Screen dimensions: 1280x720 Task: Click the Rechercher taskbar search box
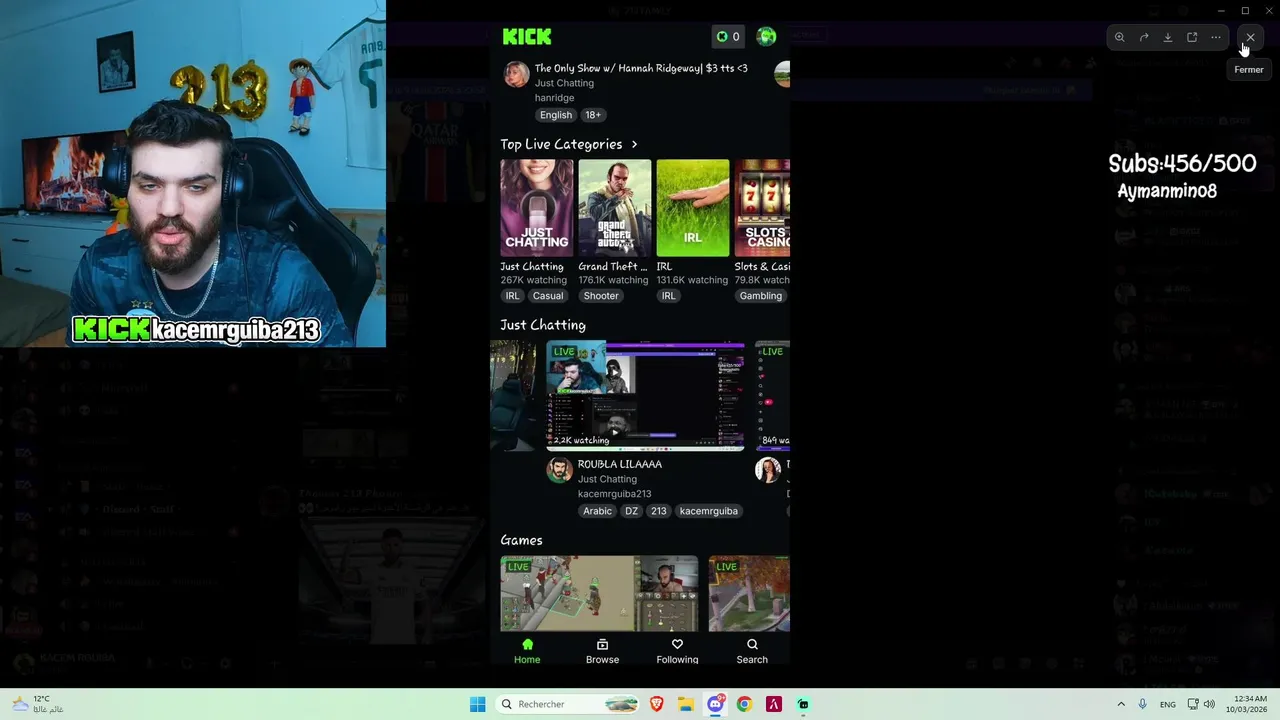coord(568,704)
